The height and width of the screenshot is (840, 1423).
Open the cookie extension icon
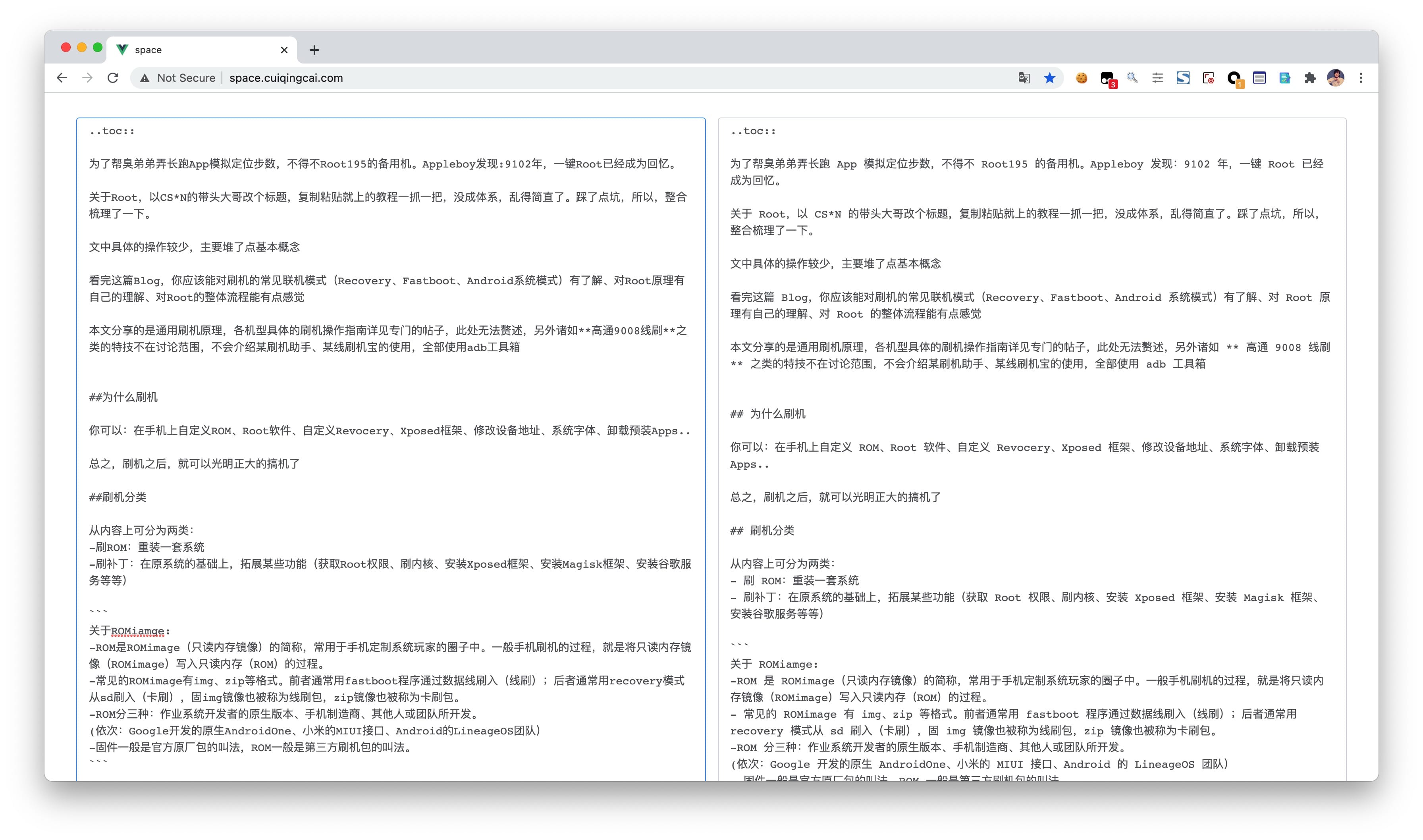(1081, 78)
